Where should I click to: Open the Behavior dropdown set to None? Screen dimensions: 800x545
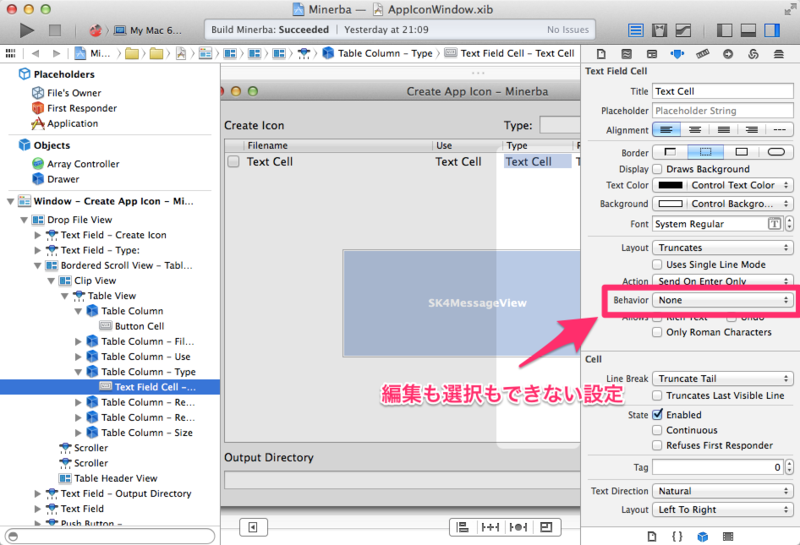(723, 300)
